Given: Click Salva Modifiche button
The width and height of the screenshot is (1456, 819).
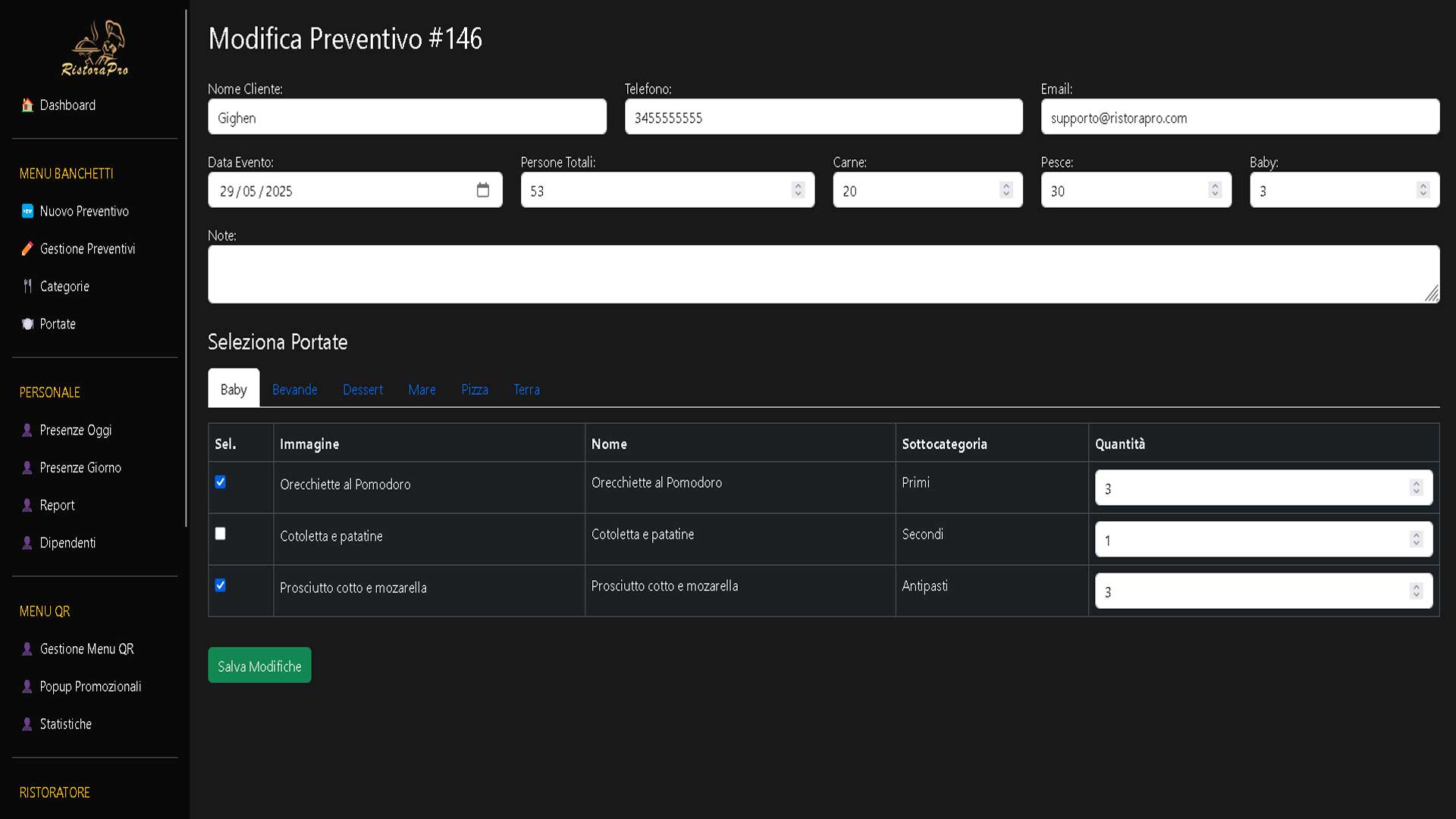Looking at the screenshot, I should (x=259, y=665).
